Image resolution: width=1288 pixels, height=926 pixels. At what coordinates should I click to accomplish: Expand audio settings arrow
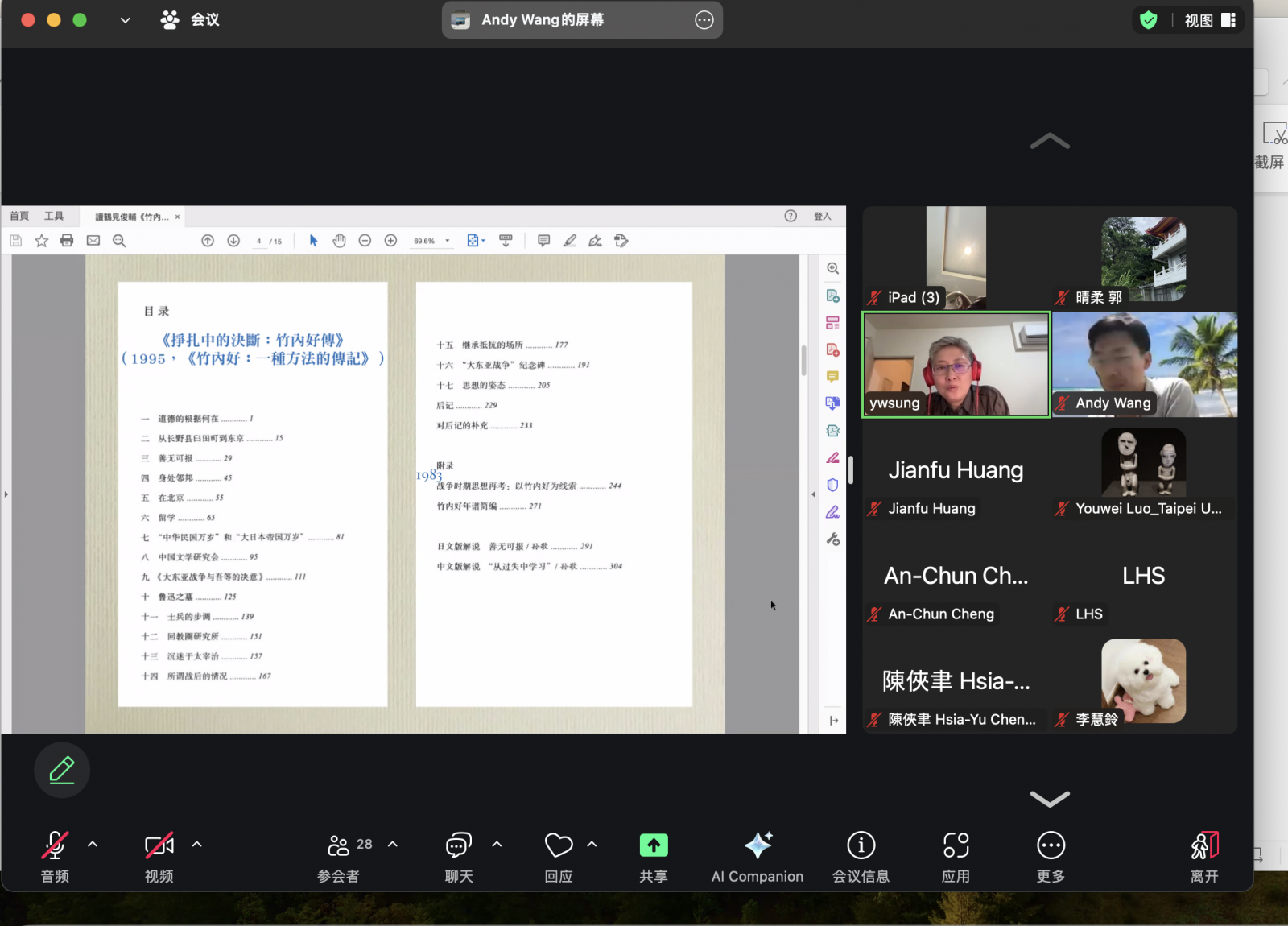tap(93, 844)
